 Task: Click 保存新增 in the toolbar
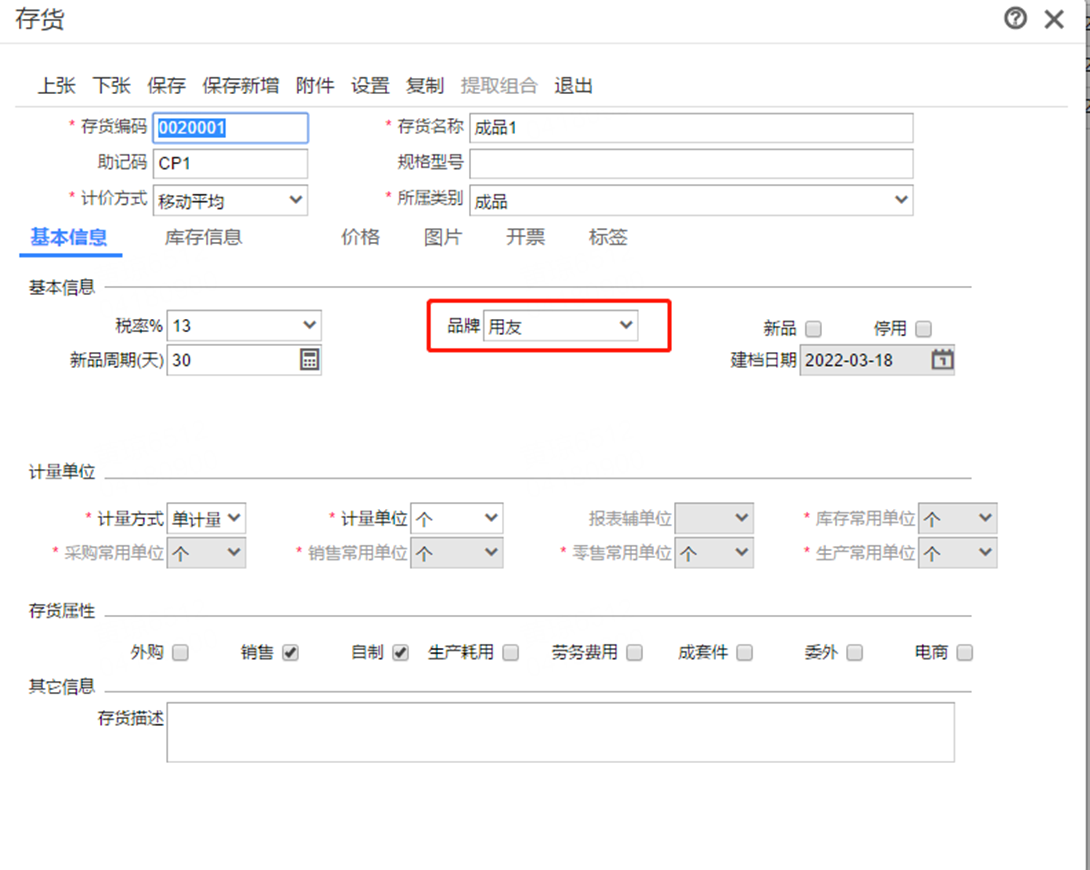click(x=241, y=85)
